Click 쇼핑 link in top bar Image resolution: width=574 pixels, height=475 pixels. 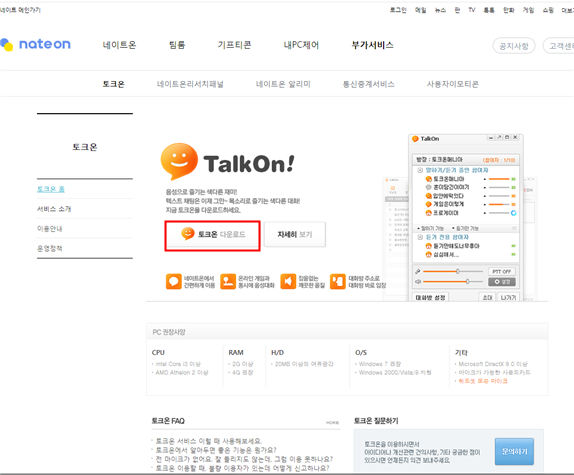tap(548, 10)
